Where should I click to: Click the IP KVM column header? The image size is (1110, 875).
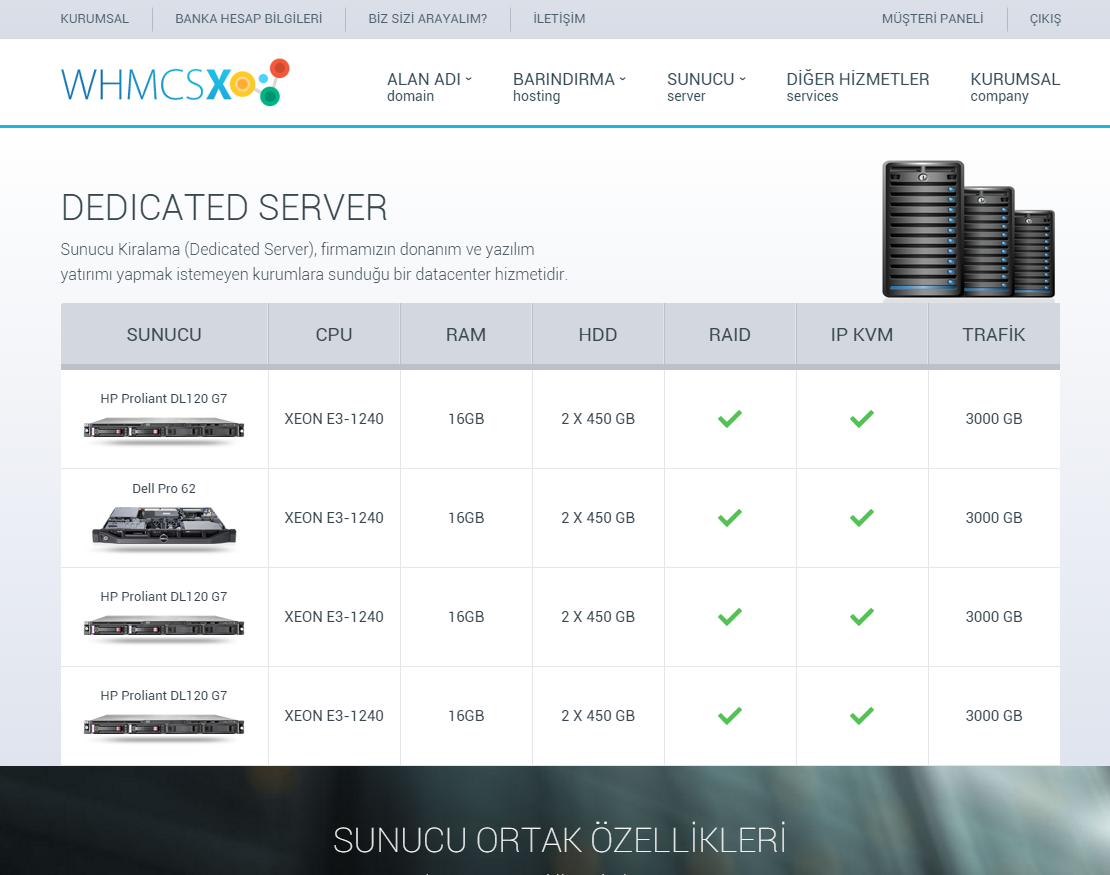coord(862,335)
